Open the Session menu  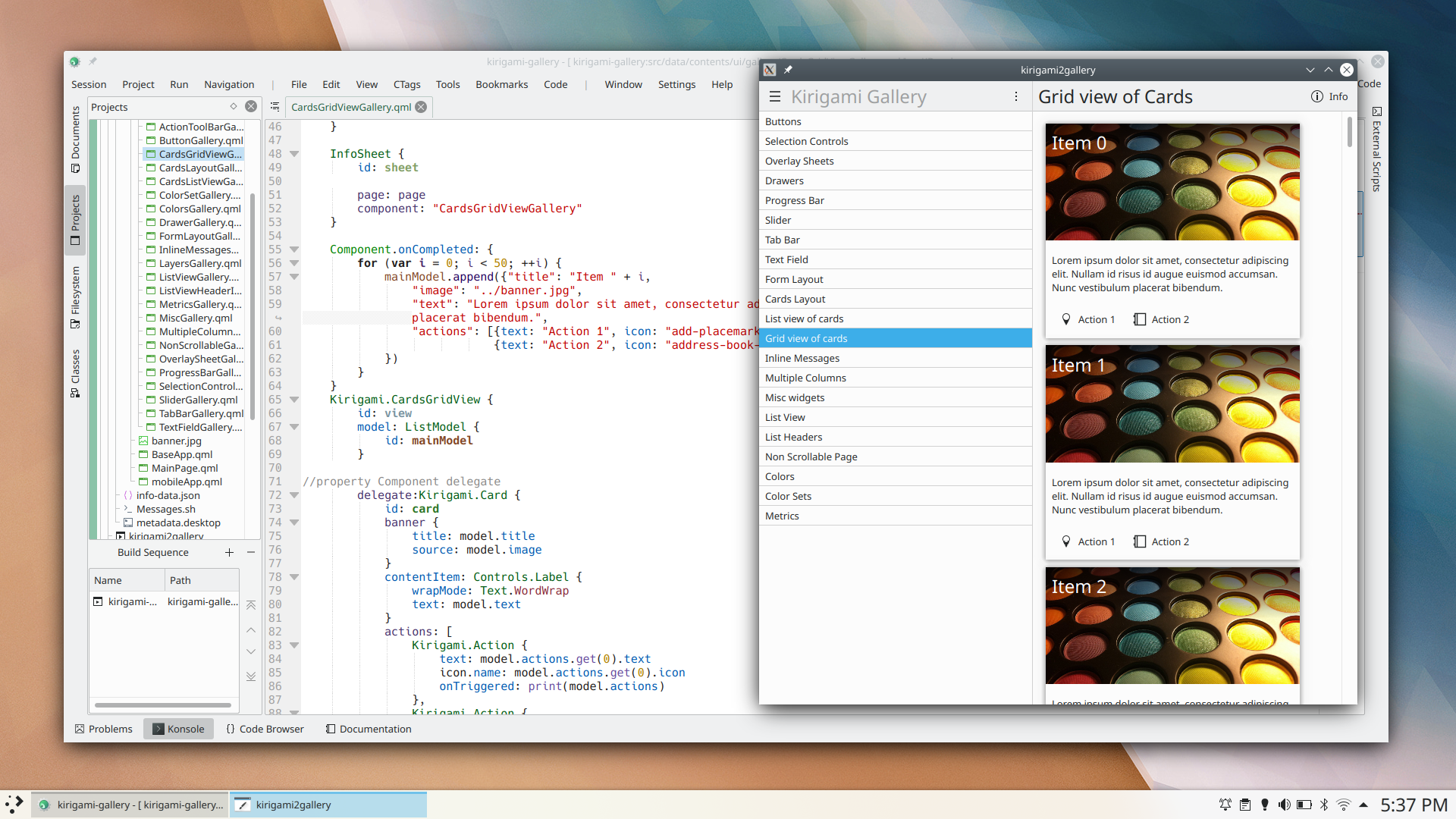(x=89, y=84)
